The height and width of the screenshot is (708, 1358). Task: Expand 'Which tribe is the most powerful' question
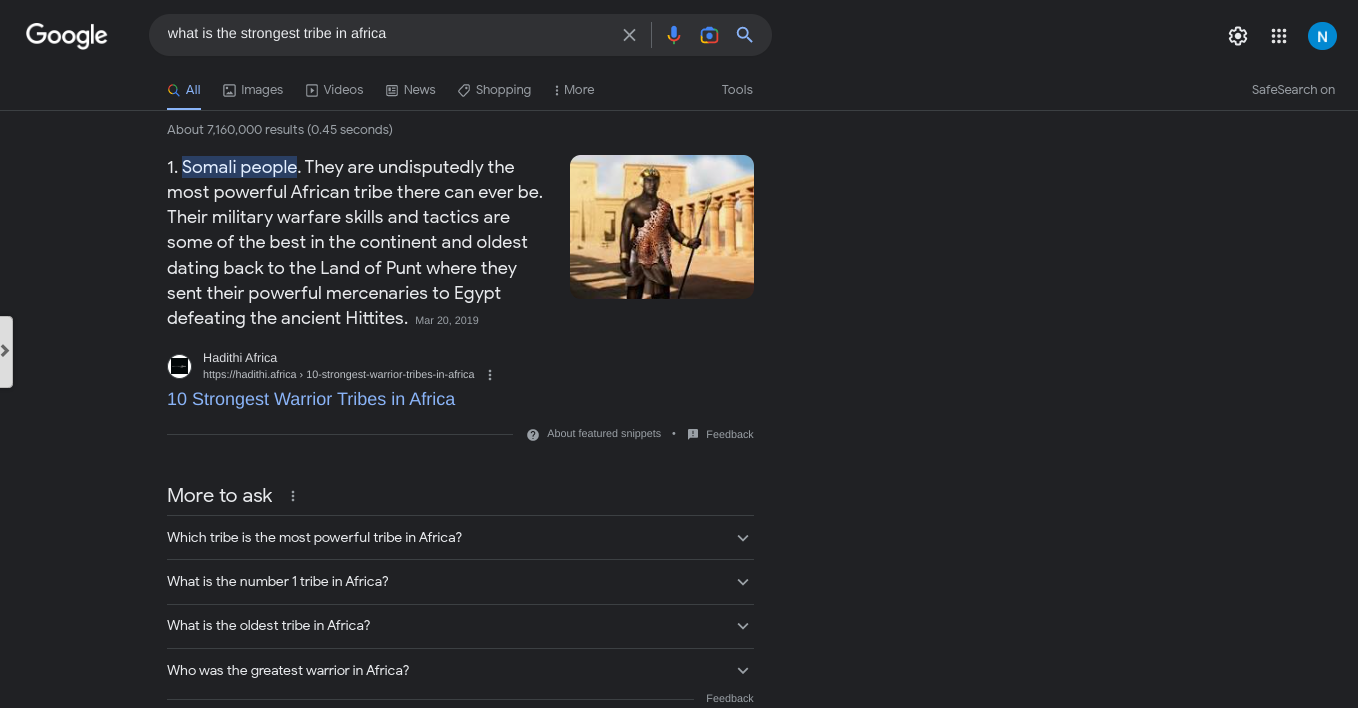pos(460,538)
